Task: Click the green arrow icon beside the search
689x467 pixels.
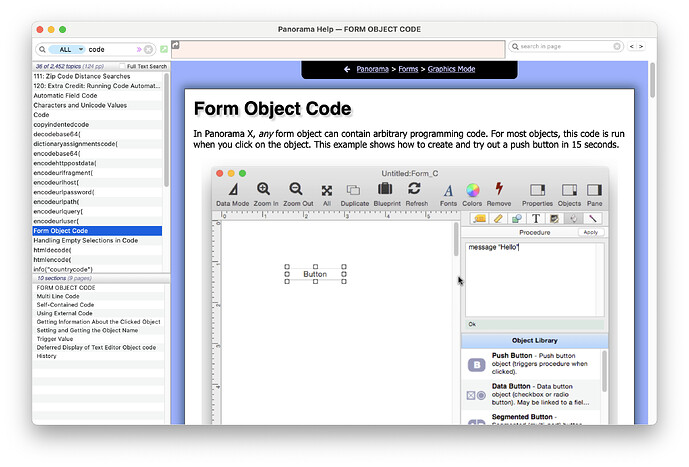Action: [x=164, y=49]
